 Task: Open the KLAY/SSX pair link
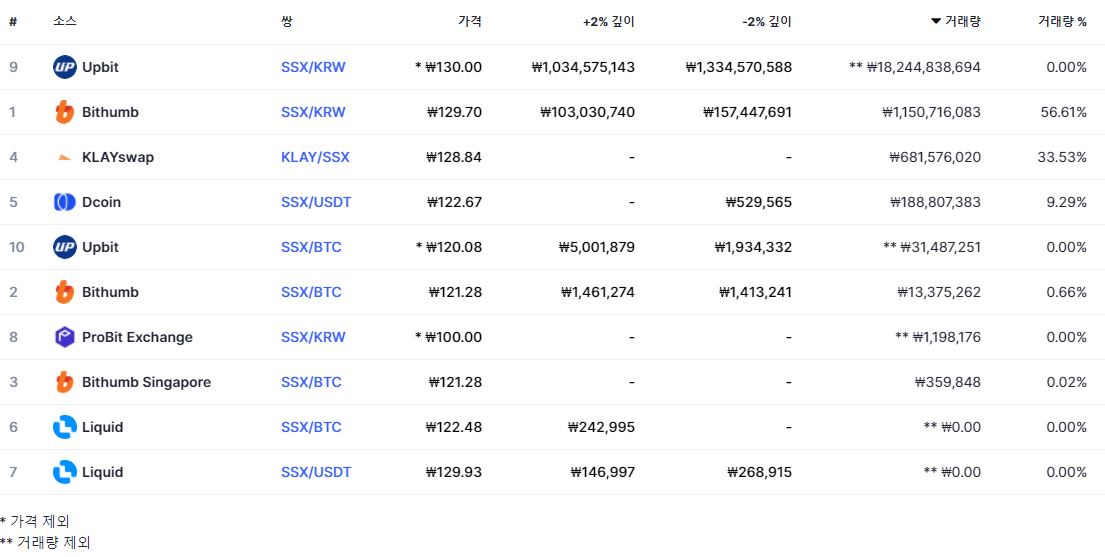click(x=315, y=157)
